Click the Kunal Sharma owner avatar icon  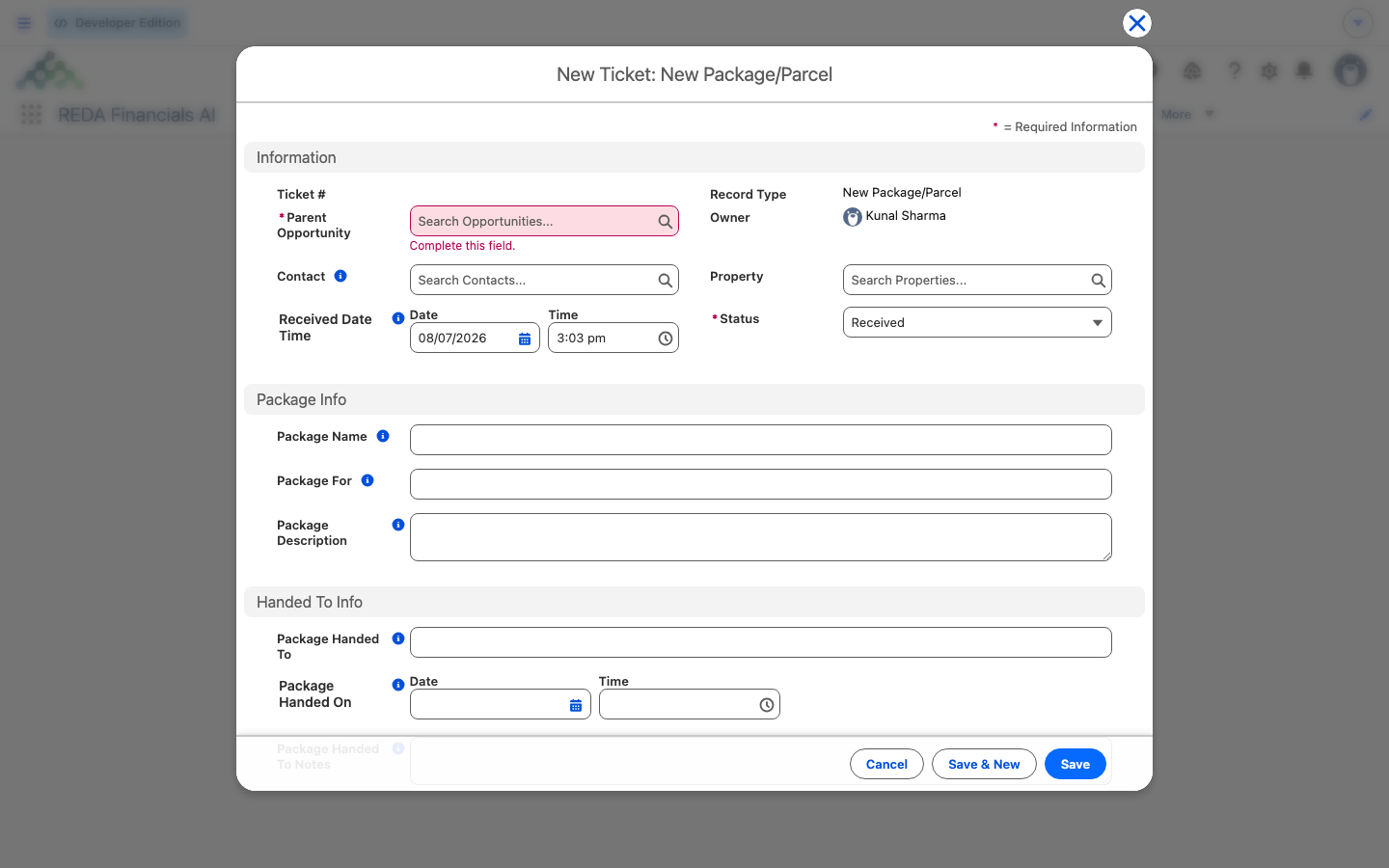[x=853, y=217]
